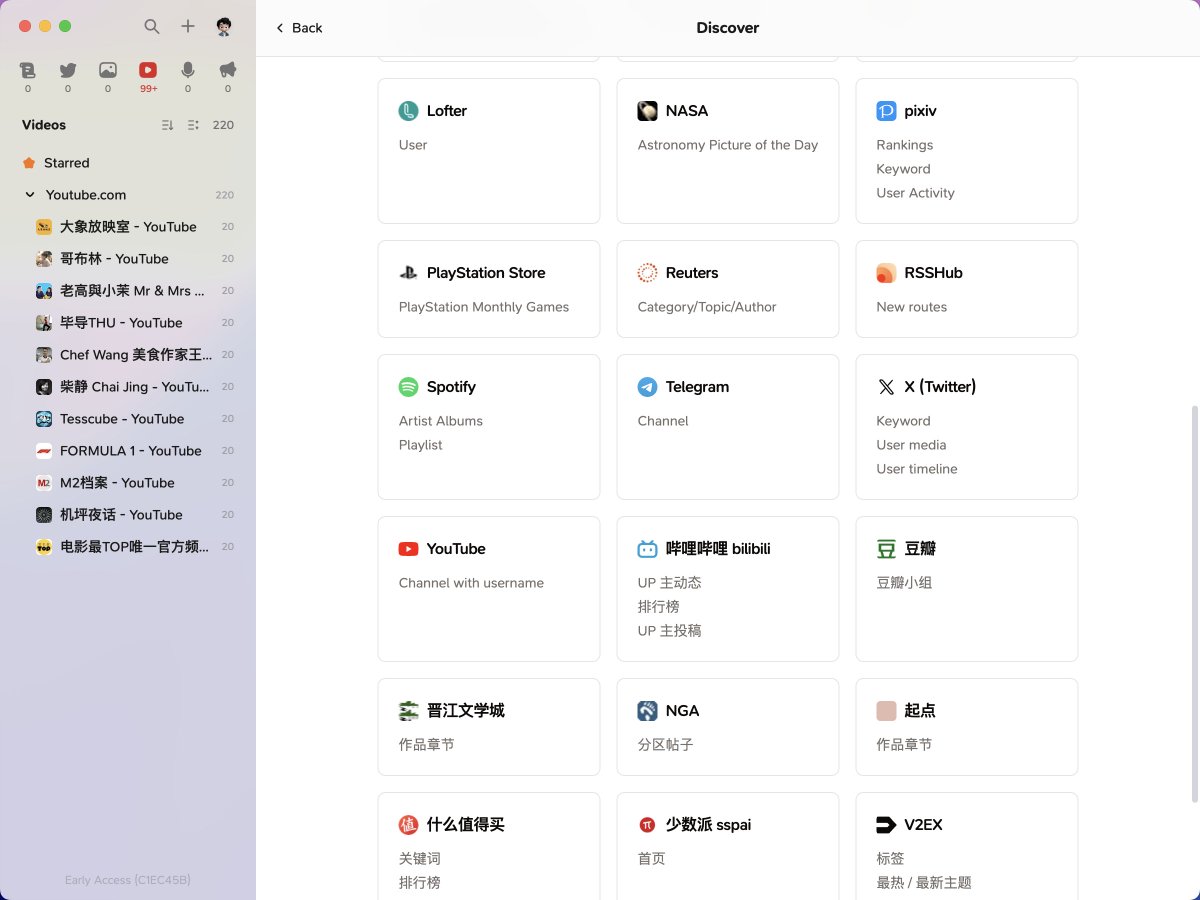This screenshot has height=900, width=1200.
Task: Click the orange star icon next to Starred
Action: [x=29, y=163]
